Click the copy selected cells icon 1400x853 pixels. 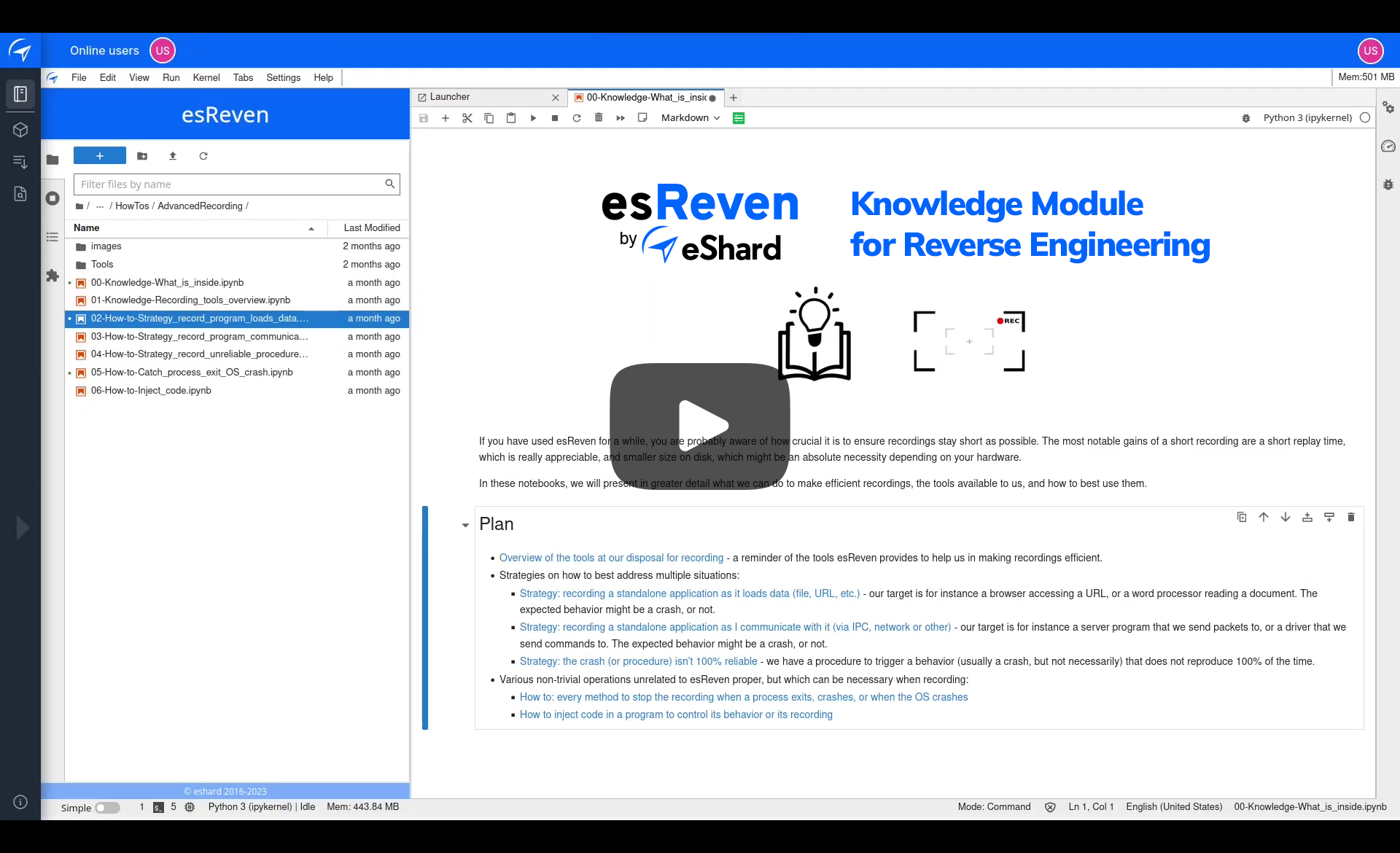click(489, 117)
